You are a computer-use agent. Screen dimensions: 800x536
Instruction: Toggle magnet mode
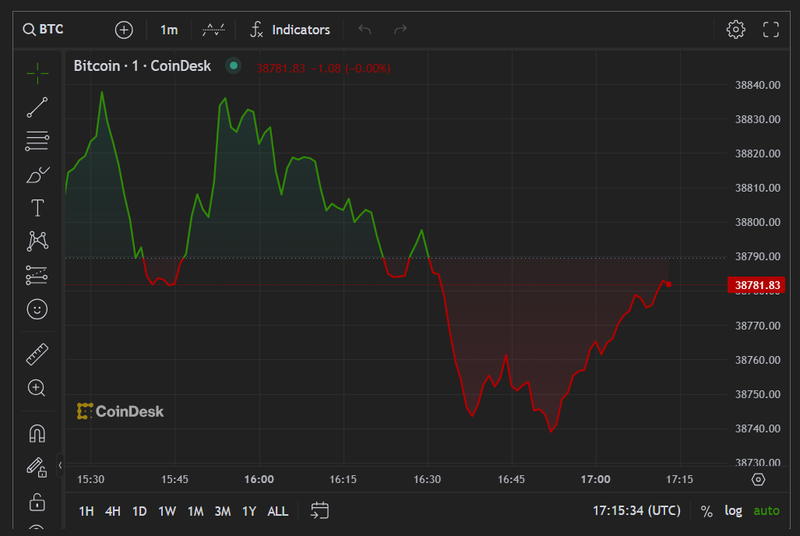coord(37,433)
